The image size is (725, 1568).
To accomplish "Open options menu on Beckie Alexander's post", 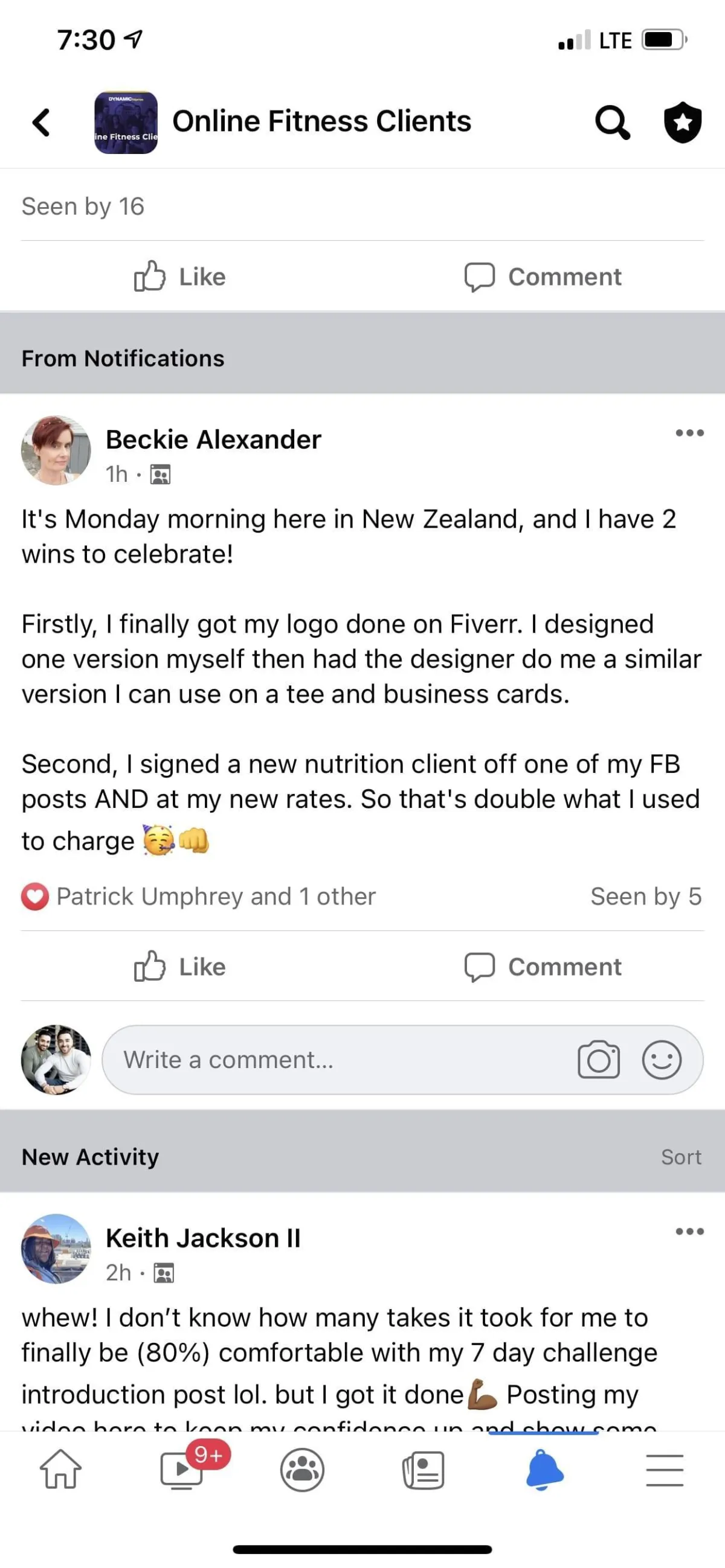I will 690,433.
